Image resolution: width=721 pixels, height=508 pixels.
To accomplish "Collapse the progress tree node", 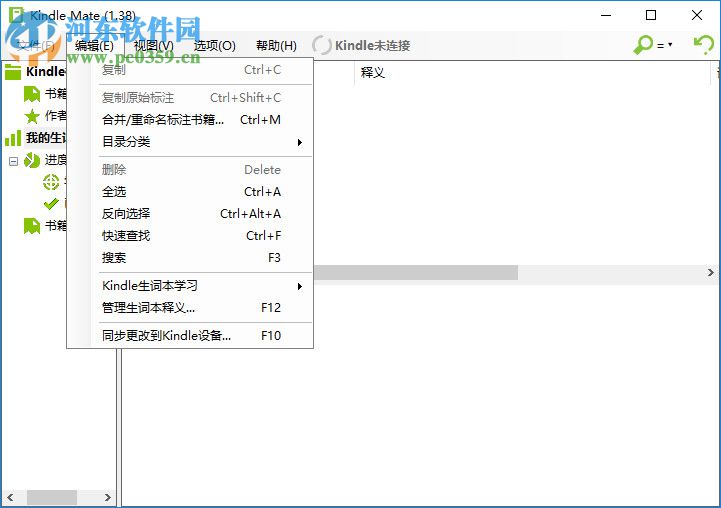I will coord(13,161).
